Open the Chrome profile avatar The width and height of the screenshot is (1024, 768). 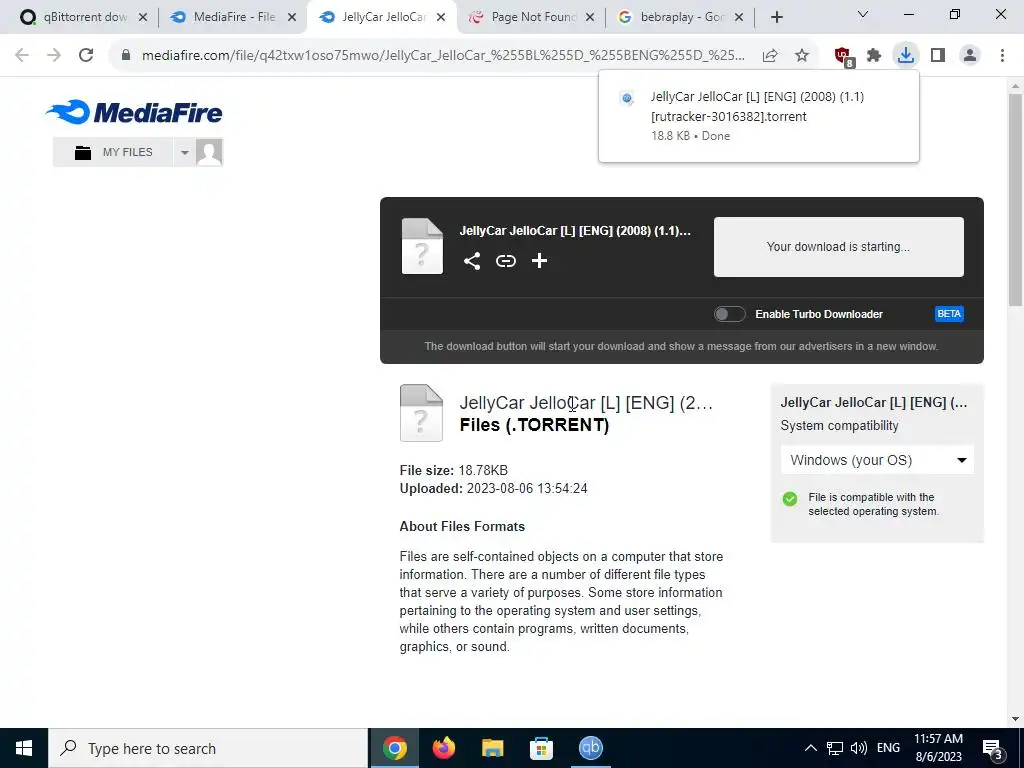pos(970,56)
